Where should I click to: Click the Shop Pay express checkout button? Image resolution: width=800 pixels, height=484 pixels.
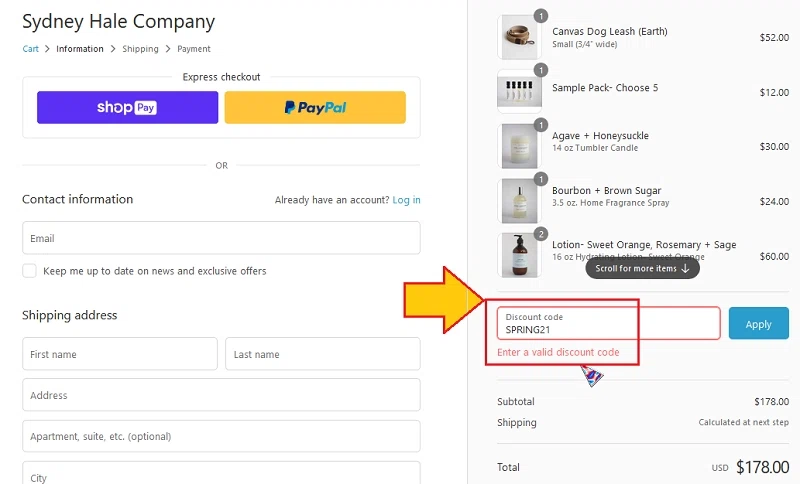tap(127, 108)
